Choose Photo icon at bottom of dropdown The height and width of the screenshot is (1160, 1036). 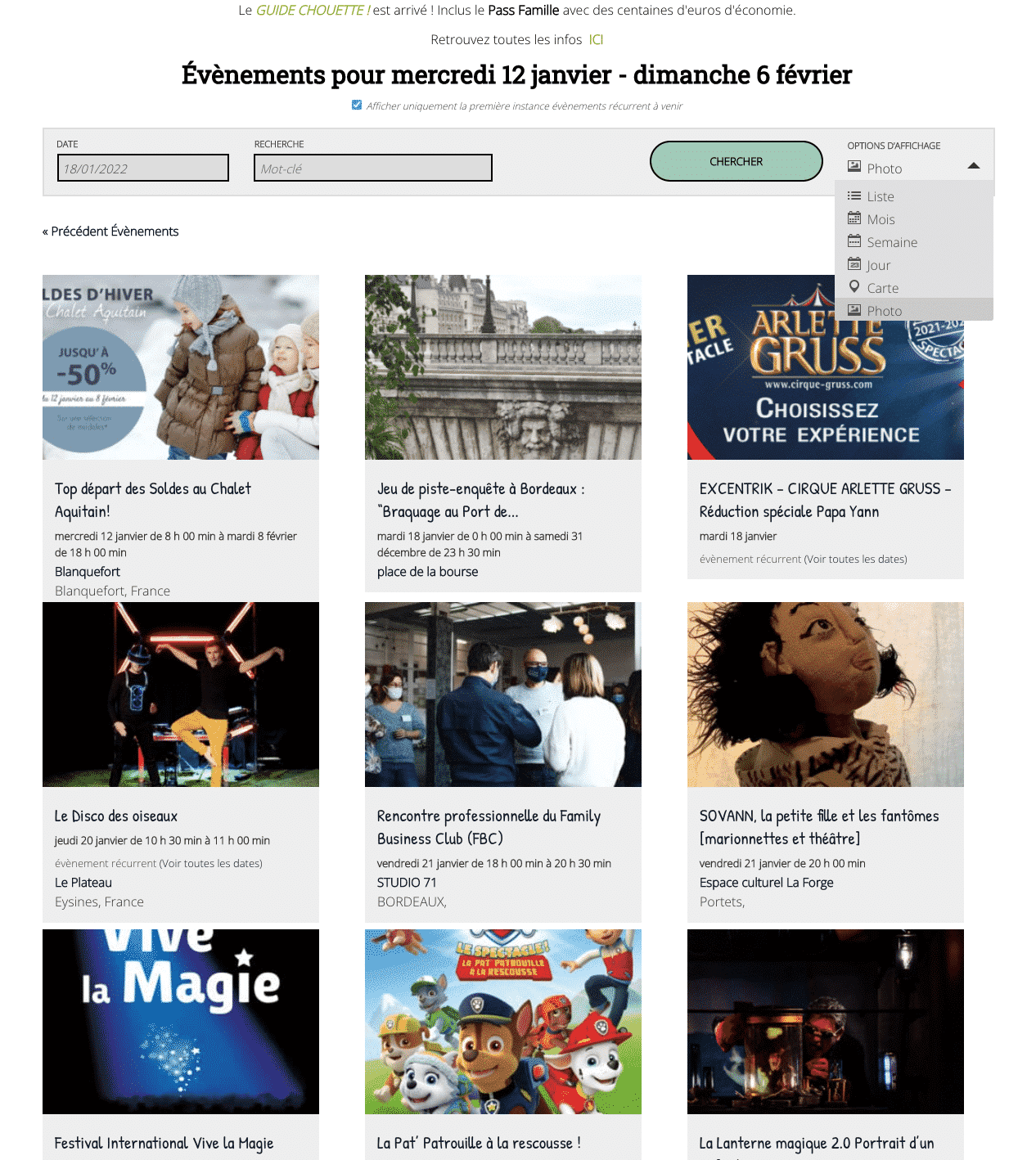tap(854, 310)
